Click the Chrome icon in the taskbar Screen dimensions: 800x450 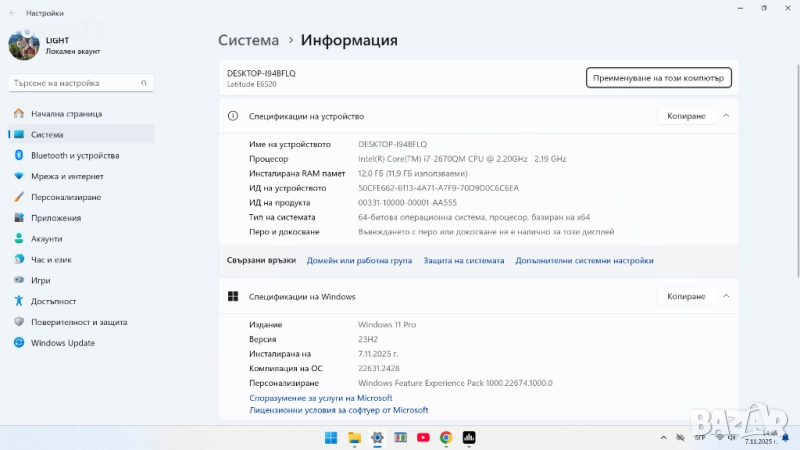click(446, 437)
